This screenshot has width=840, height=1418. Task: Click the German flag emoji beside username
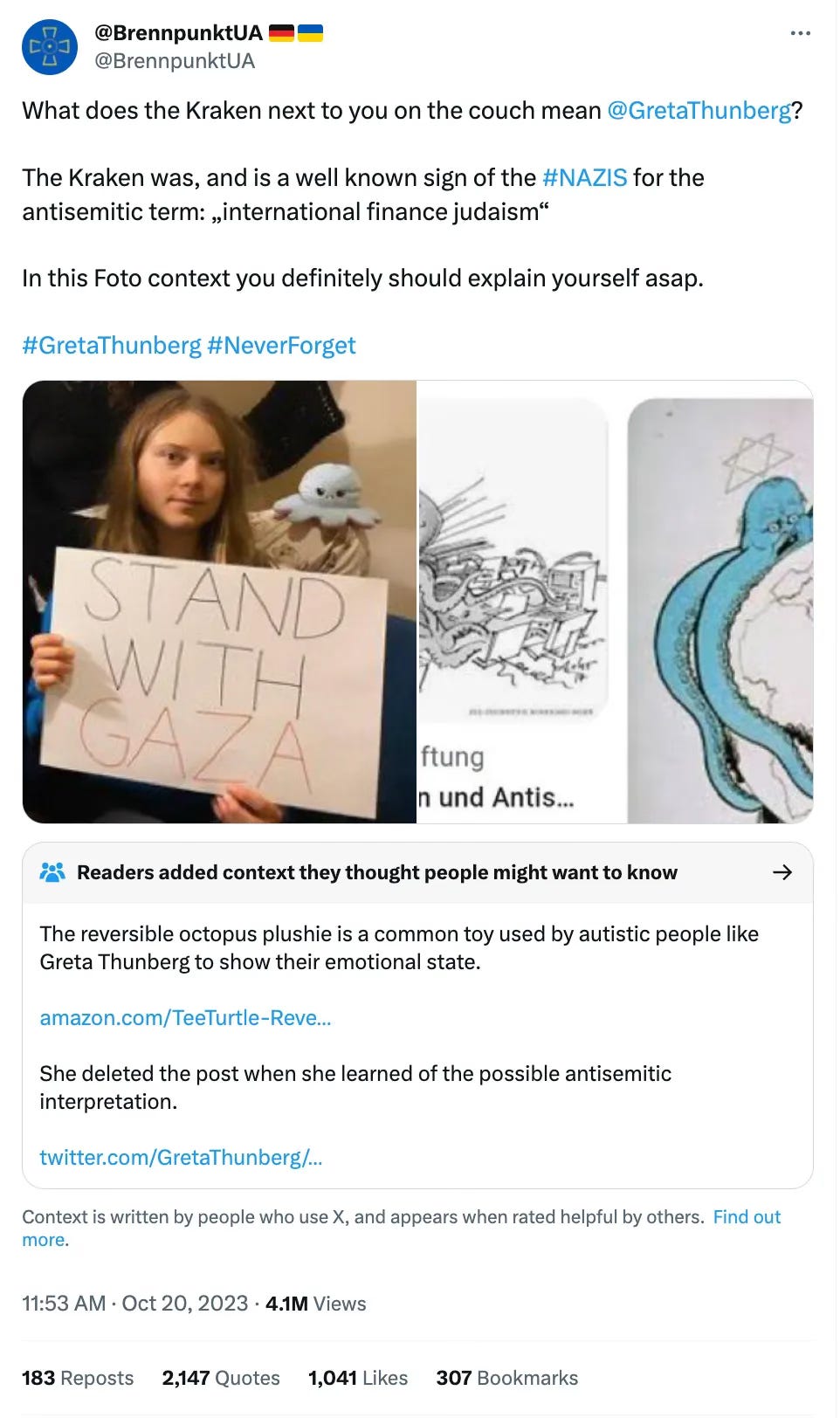(281, 33)
